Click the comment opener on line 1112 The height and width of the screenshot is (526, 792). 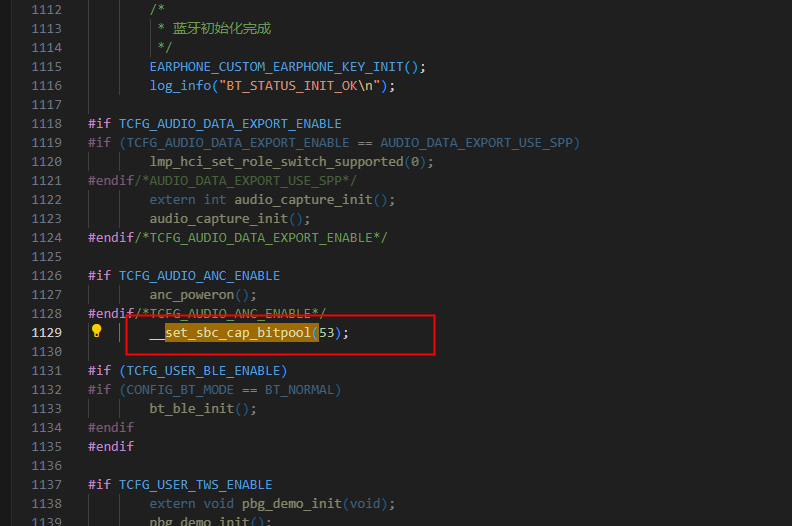pos(157,10)
